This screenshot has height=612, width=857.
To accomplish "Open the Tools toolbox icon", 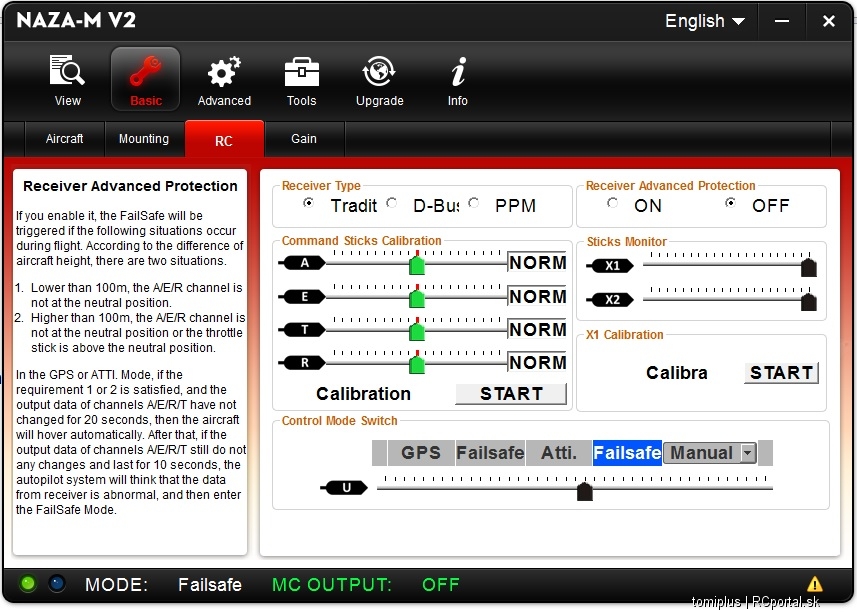I will [302, 72].
